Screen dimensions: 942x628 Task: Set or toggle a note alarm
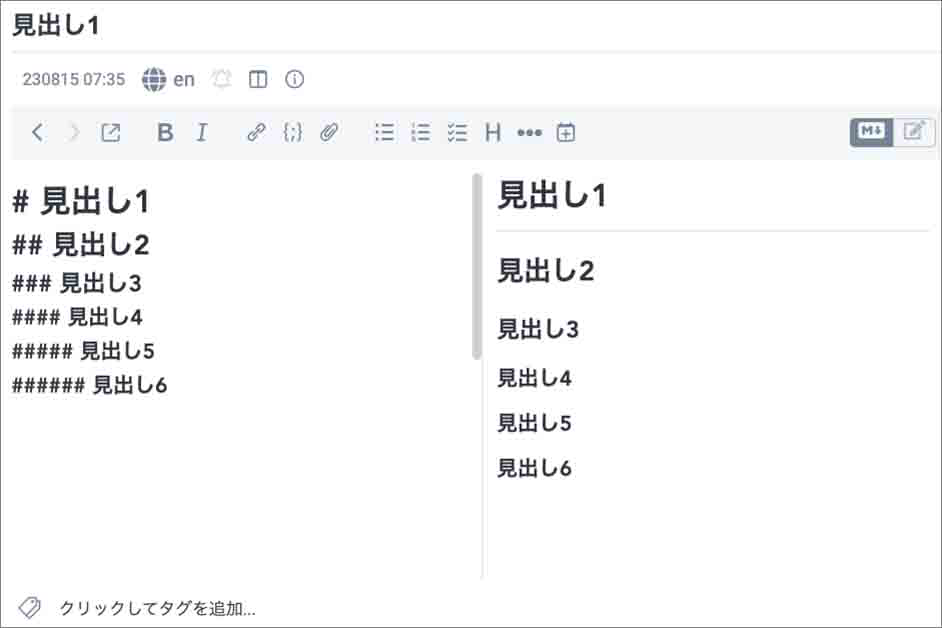[221, 78]
